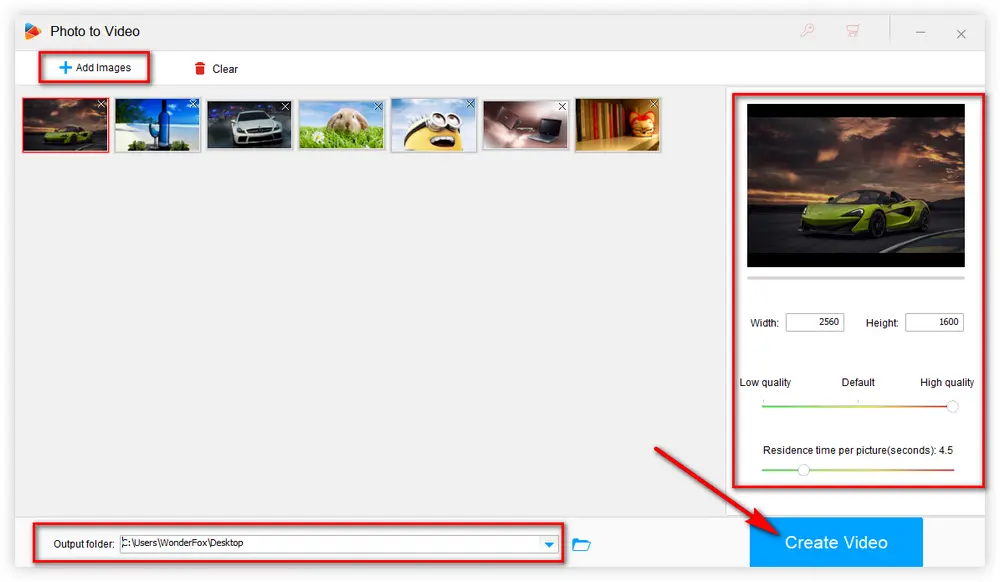Browse output folder with folder icon
This screenshot has width=1000, height=582.
581,544
